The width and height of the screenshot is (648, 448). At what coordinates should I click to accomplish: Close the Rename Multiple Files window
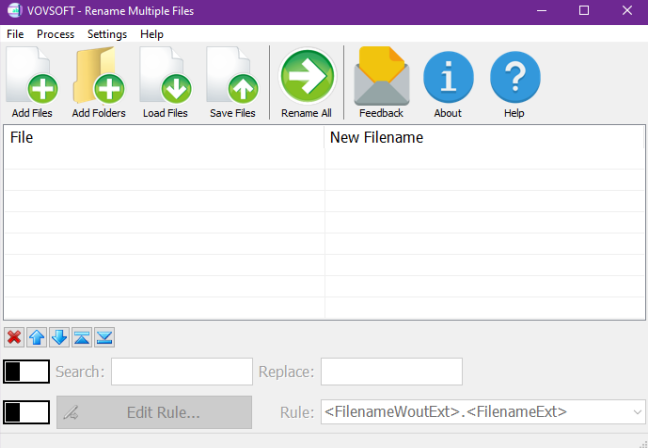(x=627, y=11)
